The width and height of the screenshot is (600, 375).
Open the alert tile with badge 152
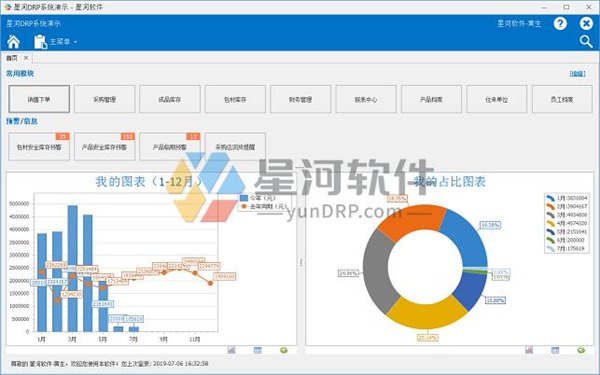(104, 147)
